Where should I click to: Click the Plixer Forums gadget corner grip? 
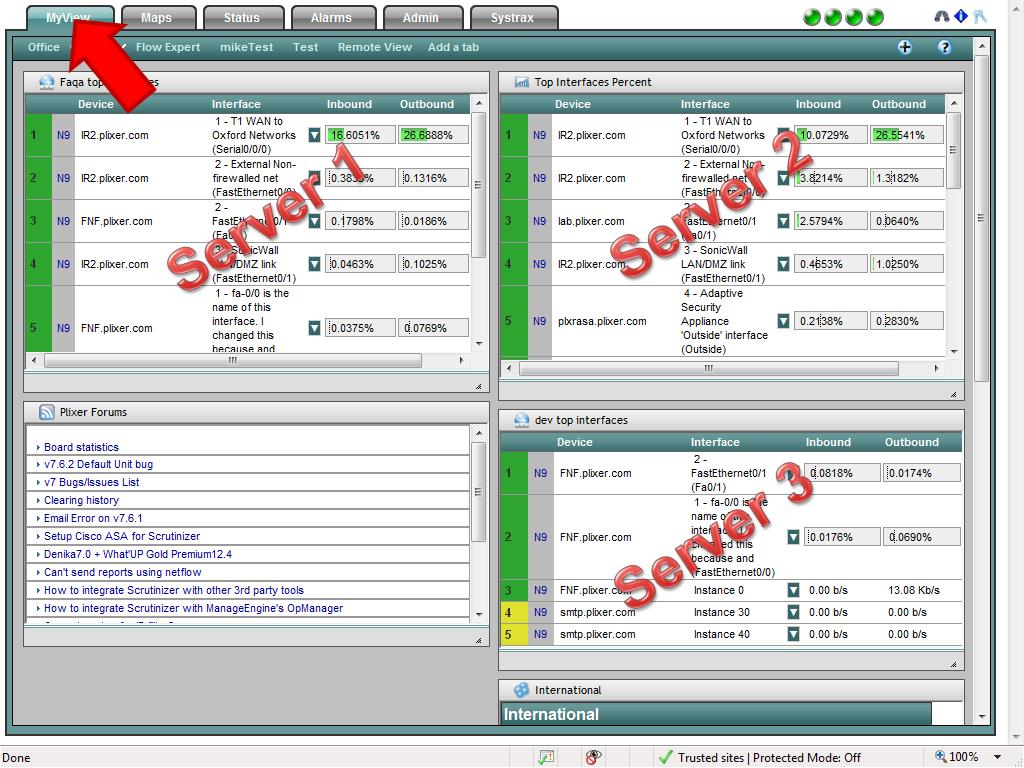pyautogui.click(x=479, y=641)
